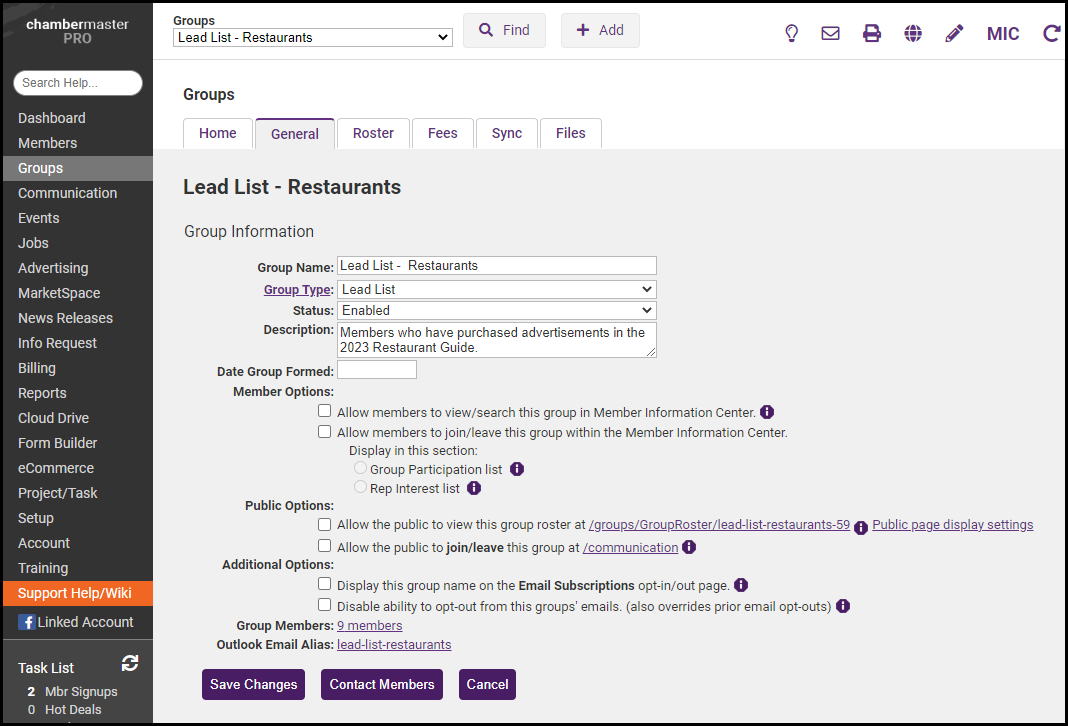Tick Display group name on Email Subscriptions
This screenshot has height=726, width=1068.
coord(324,584)
